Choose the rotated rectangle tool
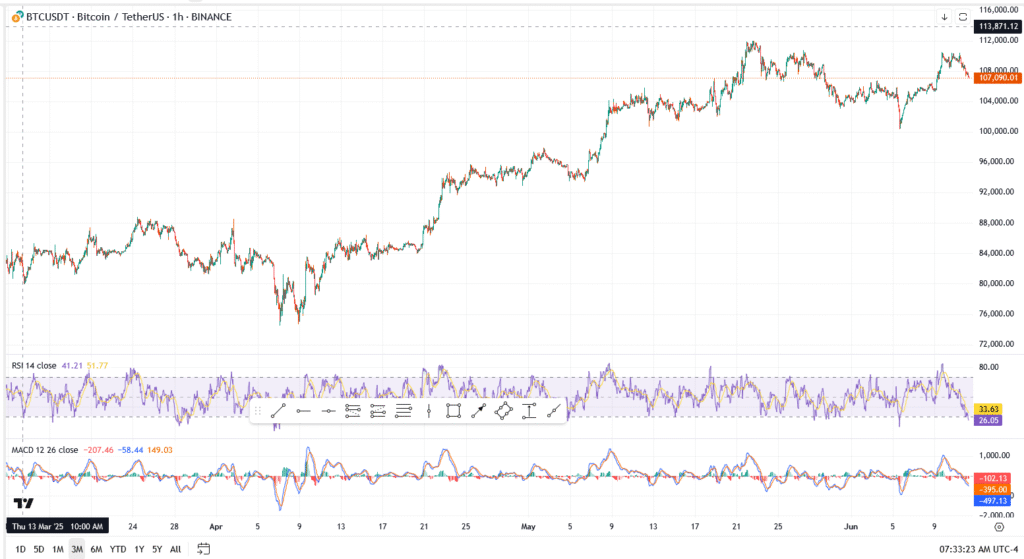Image resolution: width=1024 pixels, height=559 pixels. 503,411
